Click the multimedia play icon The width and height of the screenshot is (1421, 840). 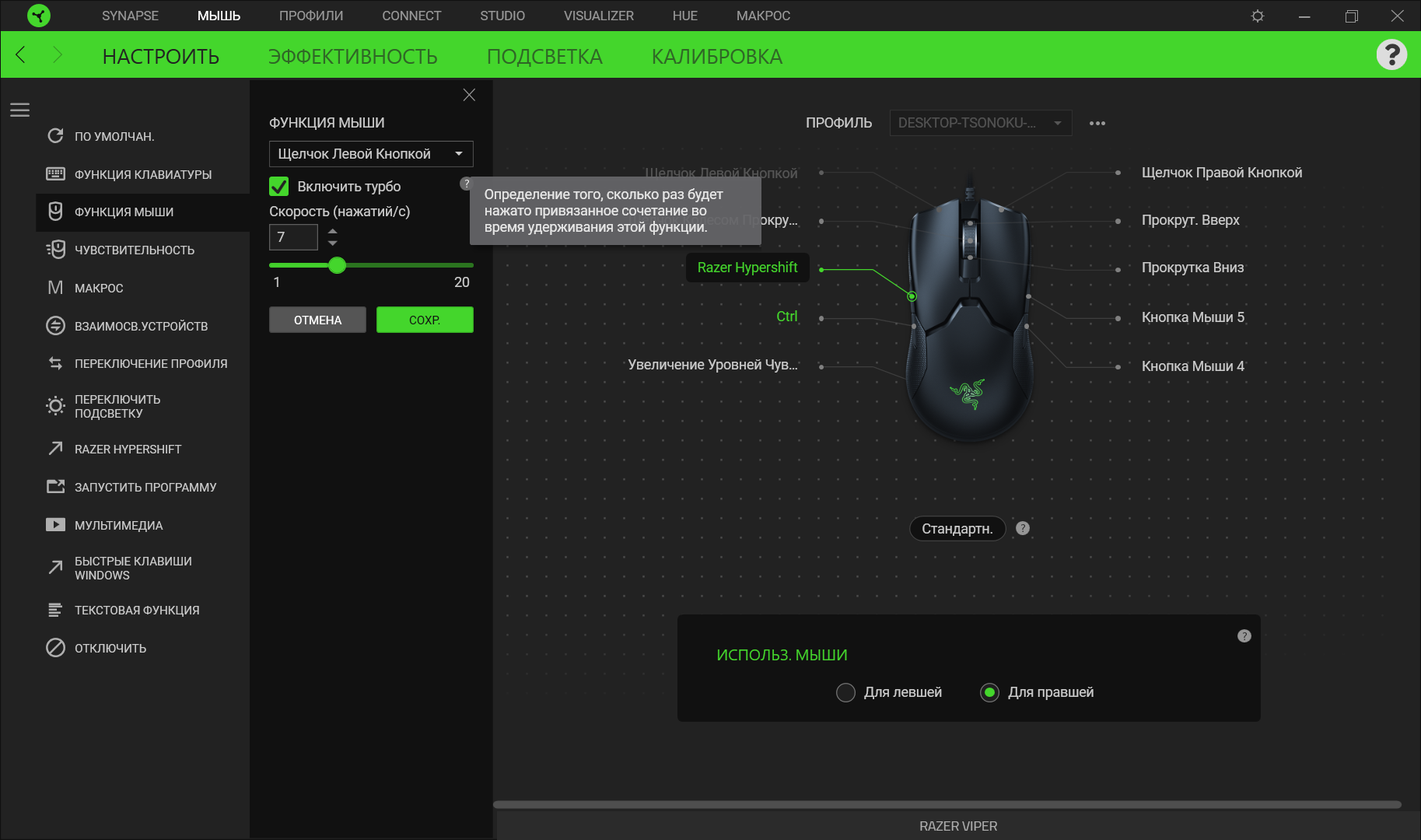(55, 525)
